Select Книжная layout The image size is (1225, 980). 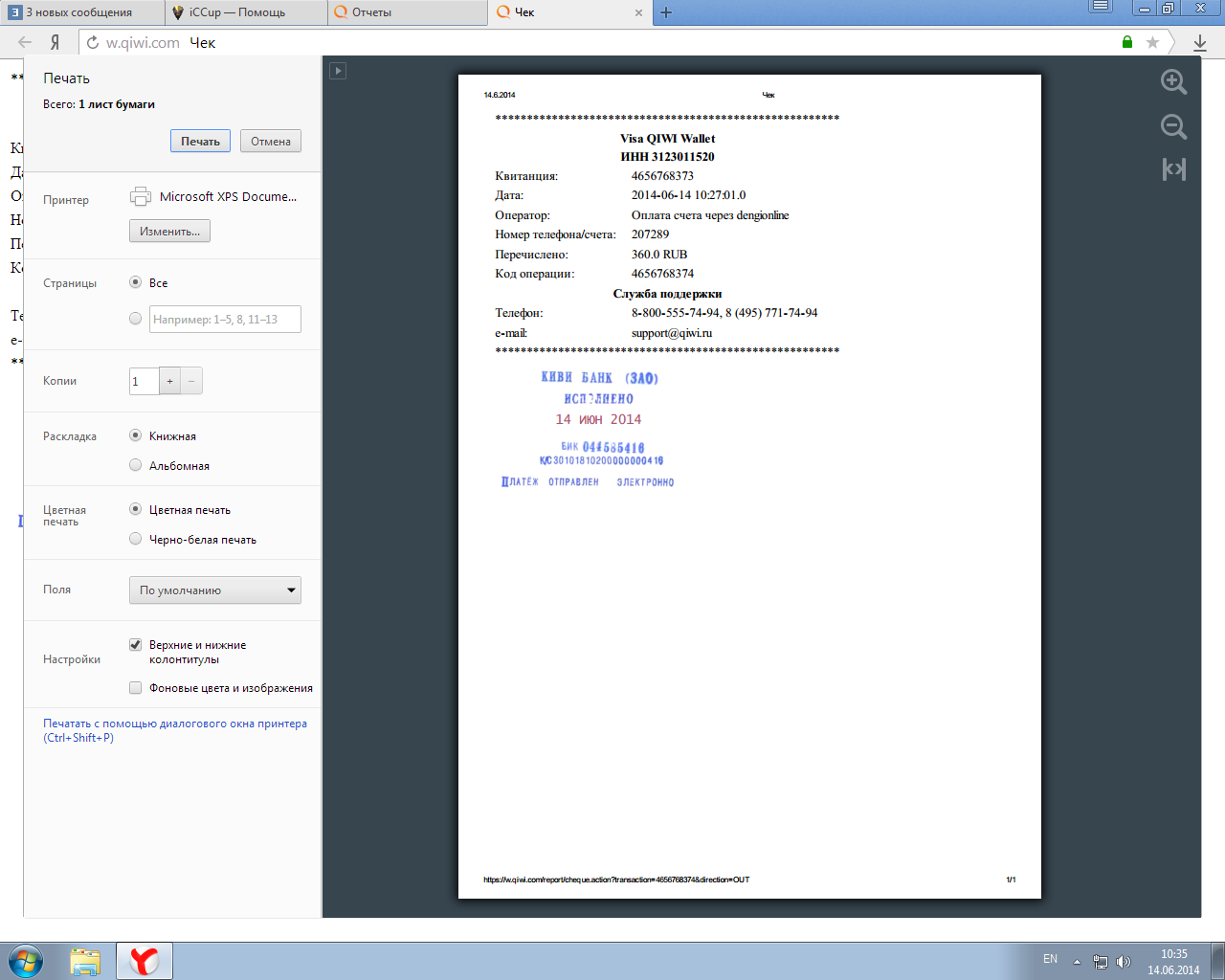[x=135, y=435]
